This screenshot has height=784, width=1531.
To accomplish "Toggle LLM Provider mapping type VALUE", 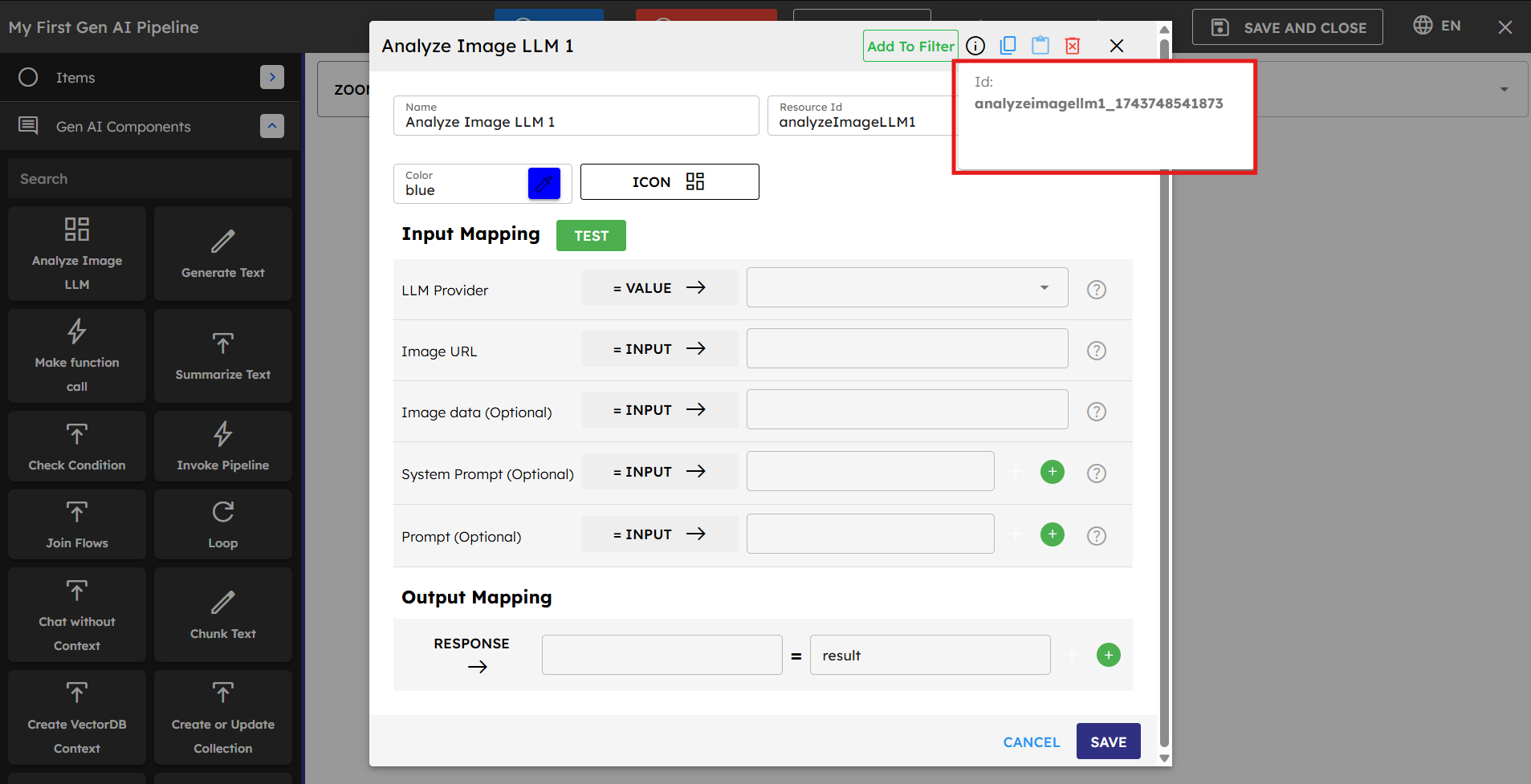I will point(659,288).
